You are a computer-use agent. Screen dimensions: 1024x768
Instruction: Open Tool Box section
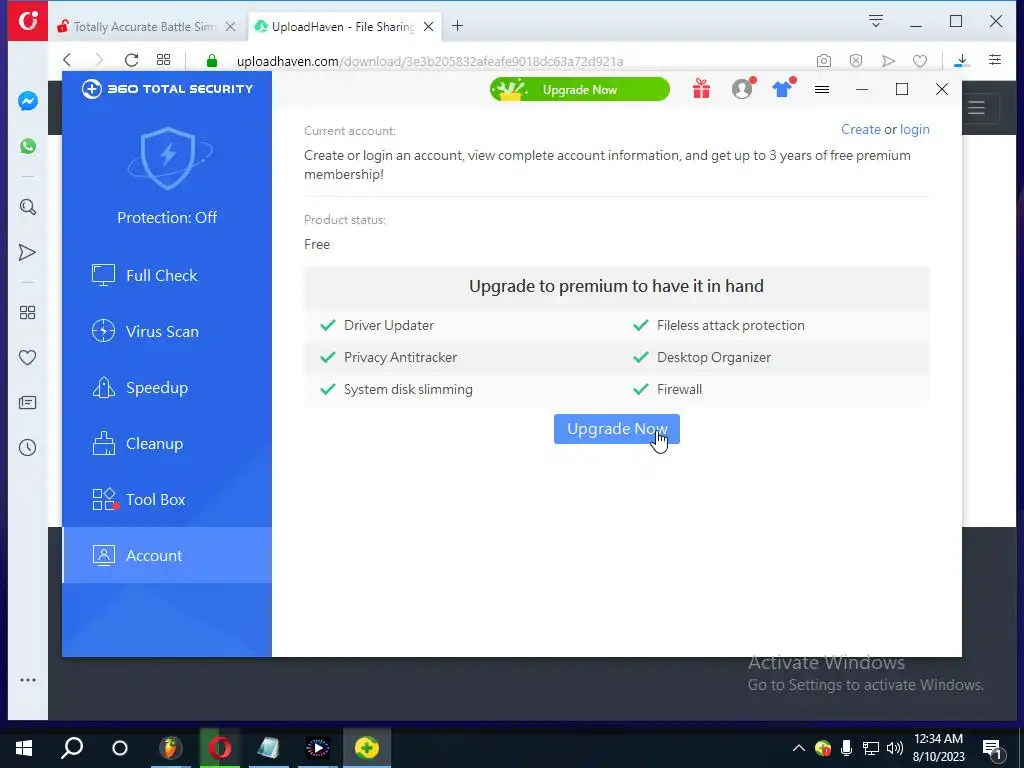click(167, 500)
